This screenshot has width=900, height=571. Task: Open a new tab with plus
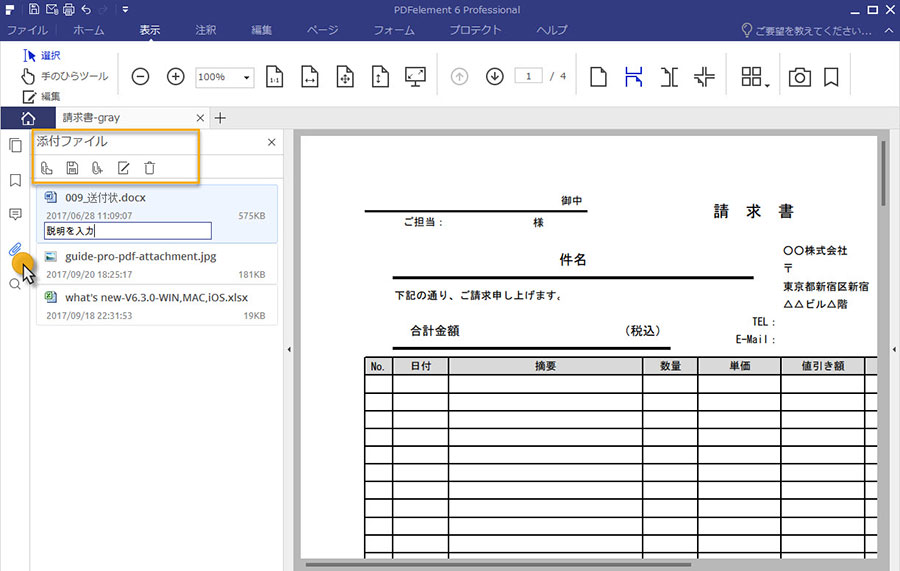(220, 118)
